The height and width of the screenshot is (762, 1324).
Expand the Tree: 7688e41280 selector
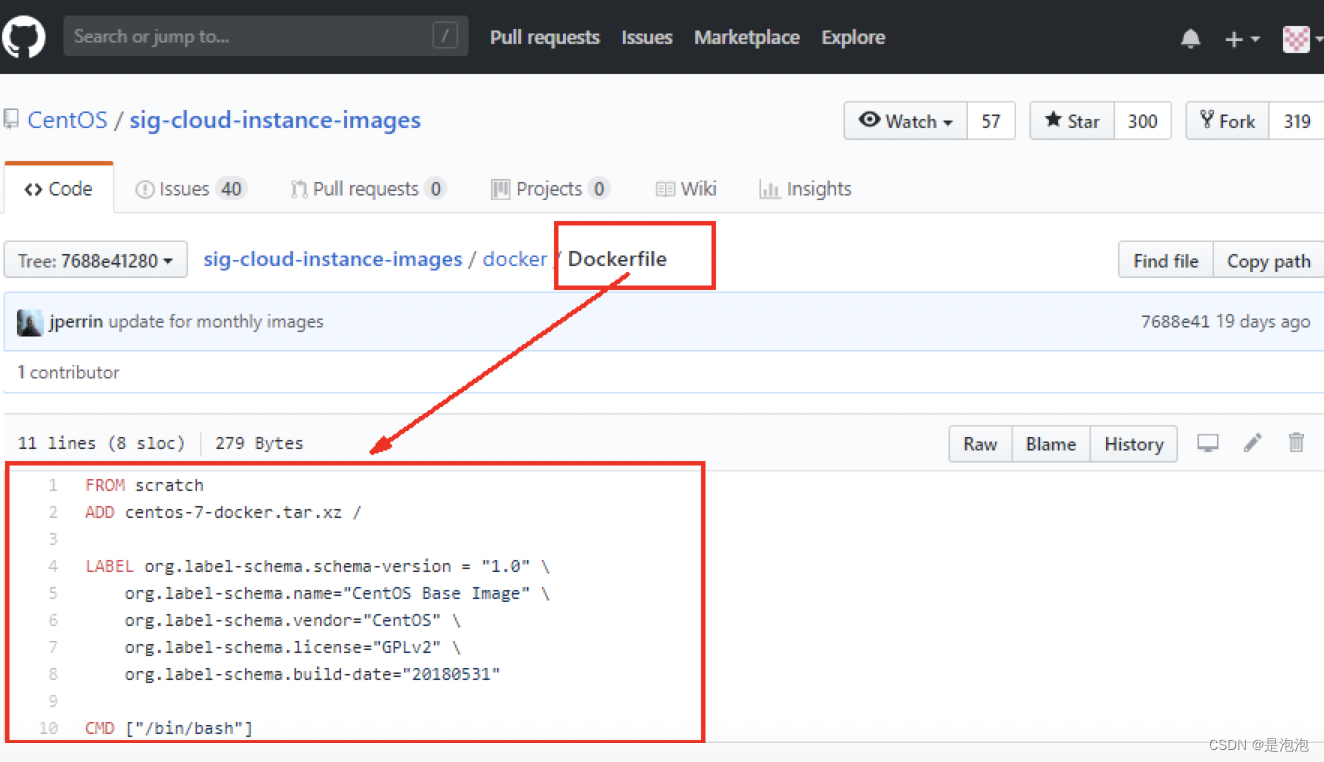click(x=96, y=261)
